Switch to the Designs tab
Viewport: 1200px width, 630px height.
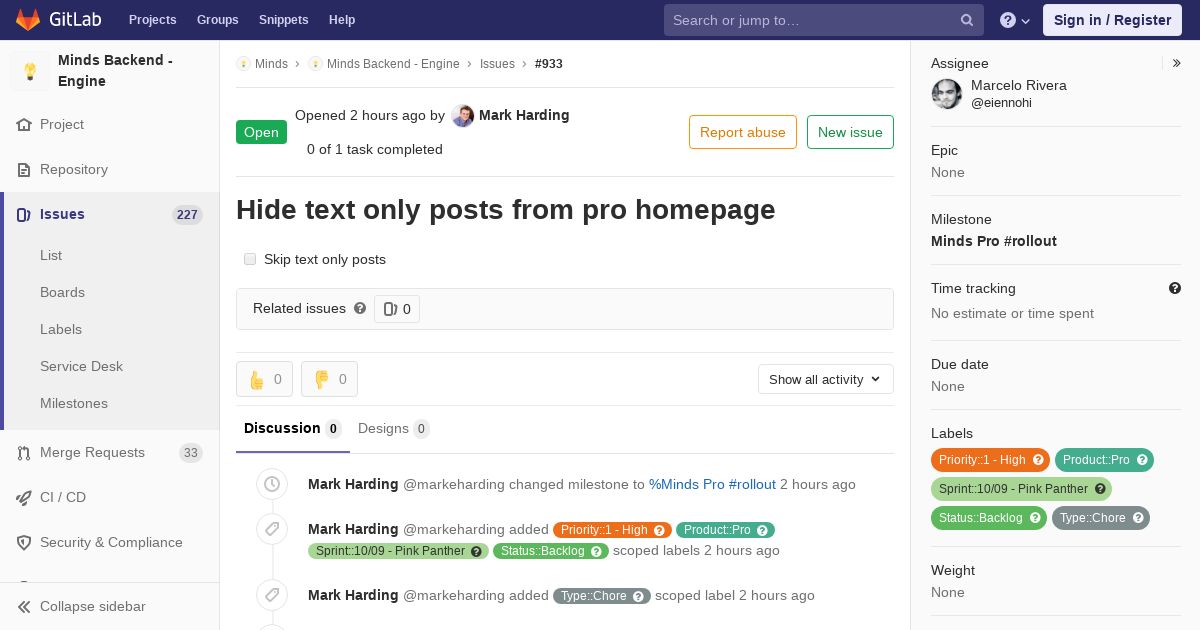pos(393,428)
